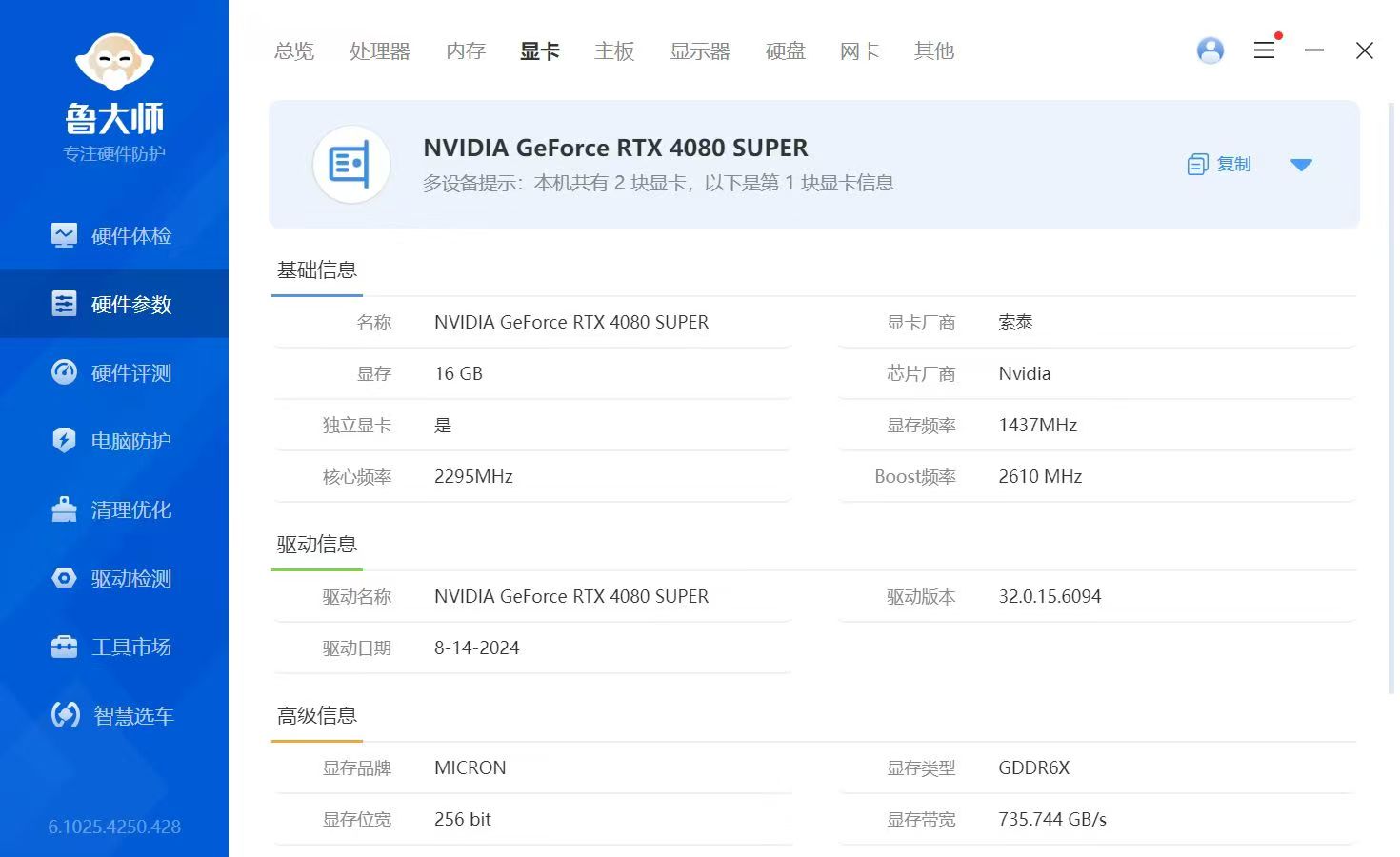Switch to the 主板 tab
Image resolution: width=1400 pixels, height=857 pixels.
coord(614,51)
